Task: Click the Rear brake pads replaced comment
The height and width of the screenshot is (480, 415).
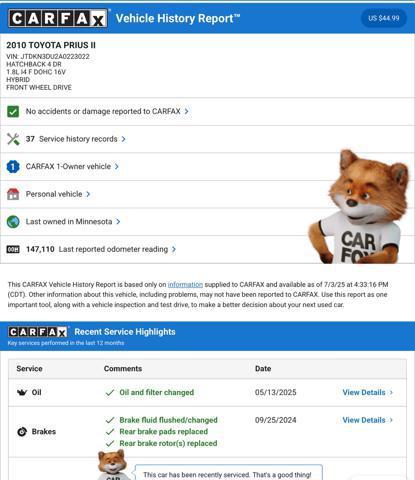Action: (164, 432)
